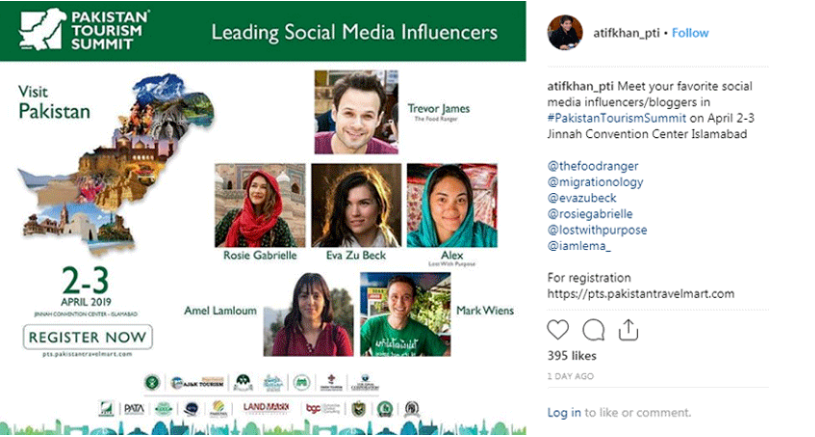Click the Pakistan Tourism Summit logo
The height and width of the screenshot is (437, 815).
click(x=84, y=30)
